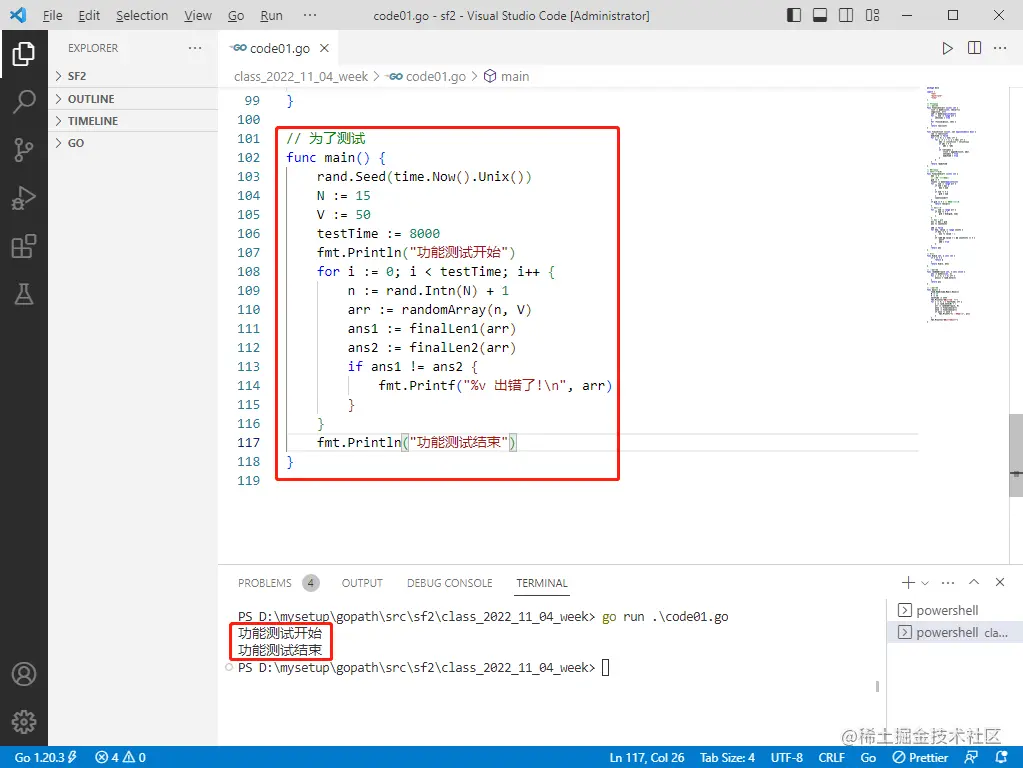Open the Run menu
Image resolution: width=1023 pixels, height=768 pixels.
(x=271, y=15)
